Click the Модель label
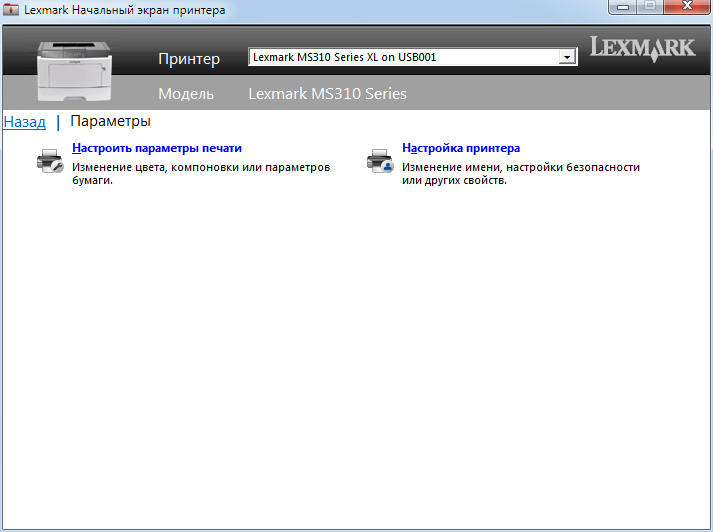 click(x=186, y=94)
